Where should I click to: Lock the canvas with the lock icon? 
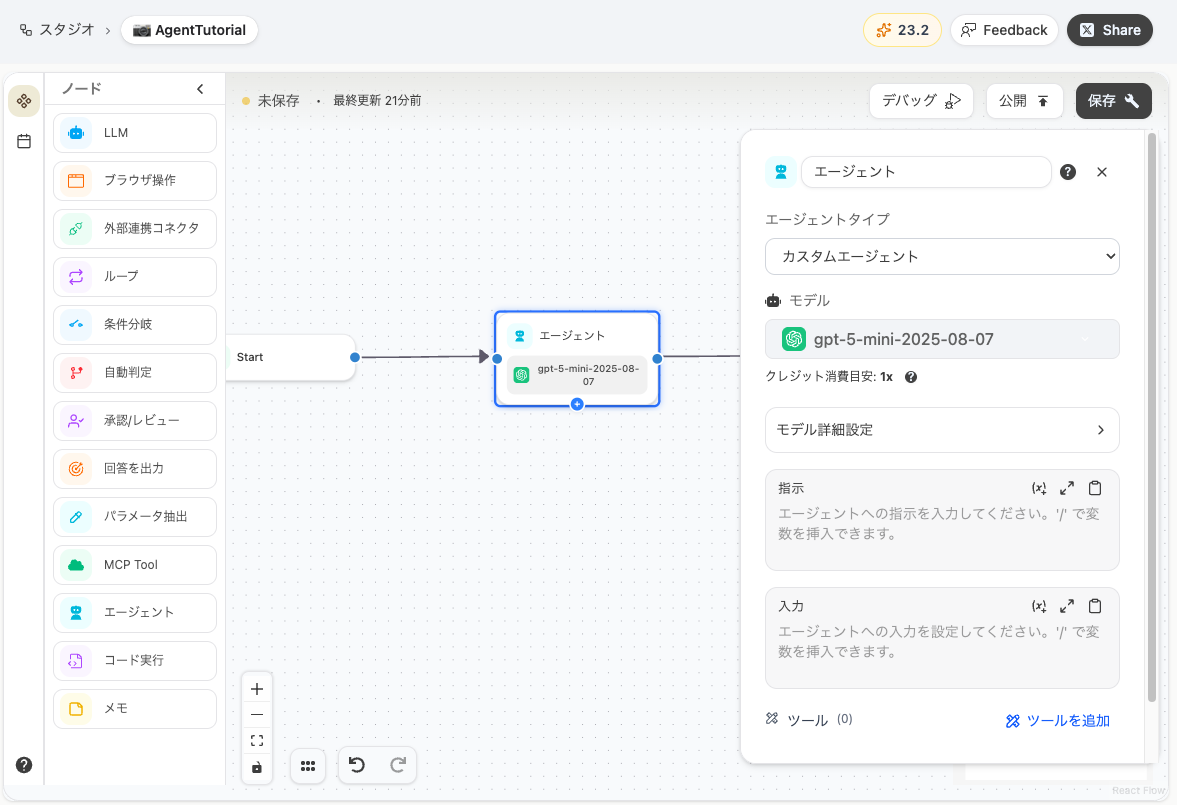point(257,766)
